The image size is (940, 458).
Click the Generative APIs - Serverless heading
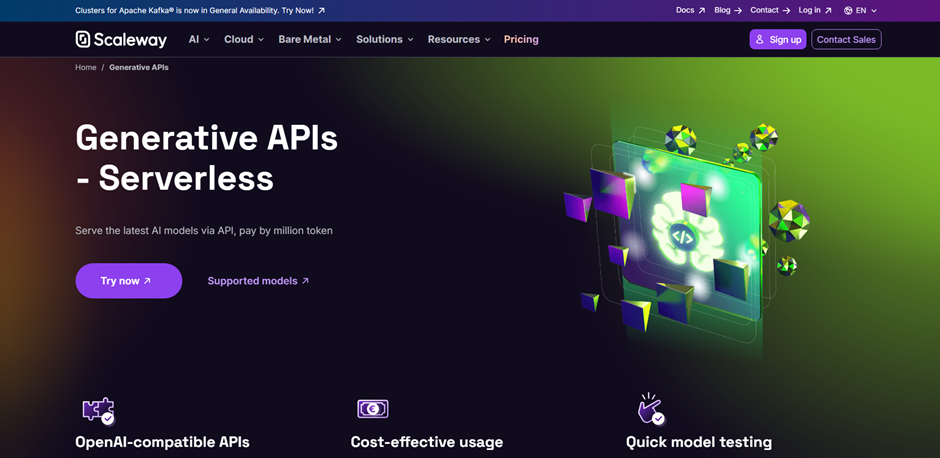tap(207, 158)
